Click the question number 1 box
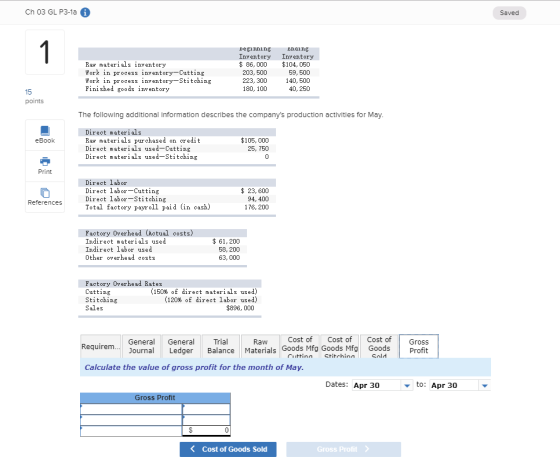 [45, 52]
